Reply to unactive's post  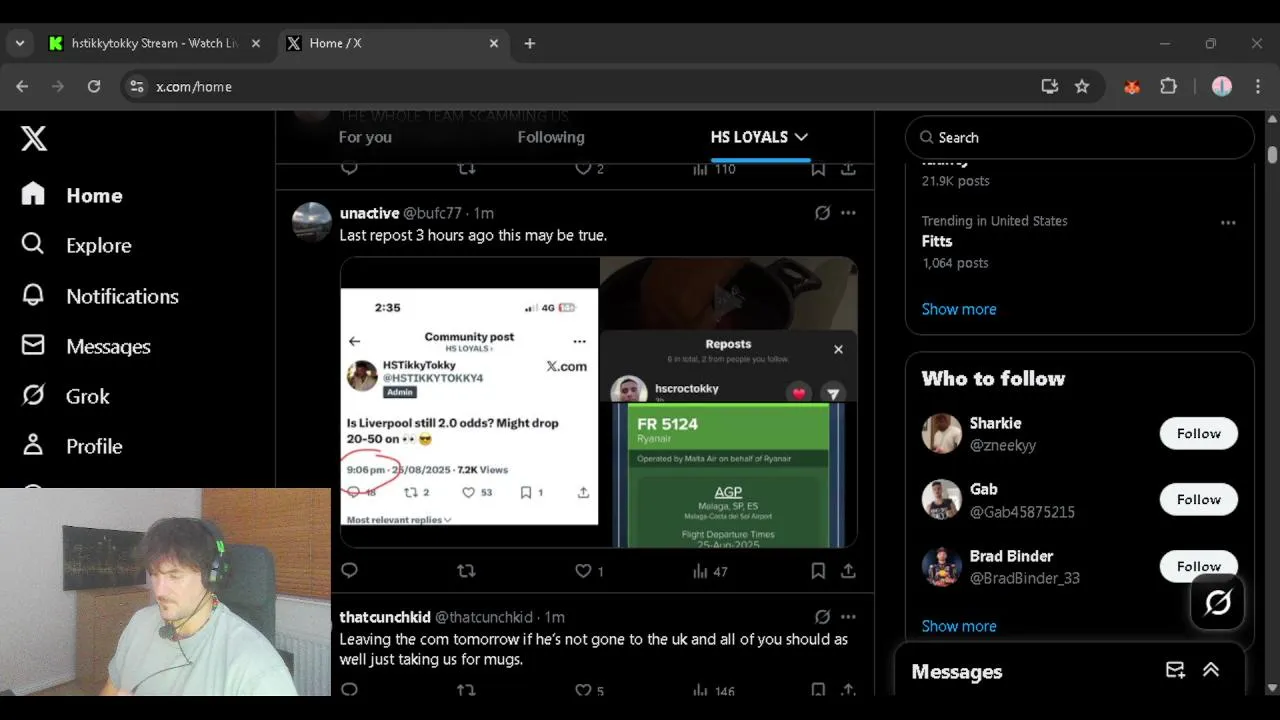(x=349, y=570)
